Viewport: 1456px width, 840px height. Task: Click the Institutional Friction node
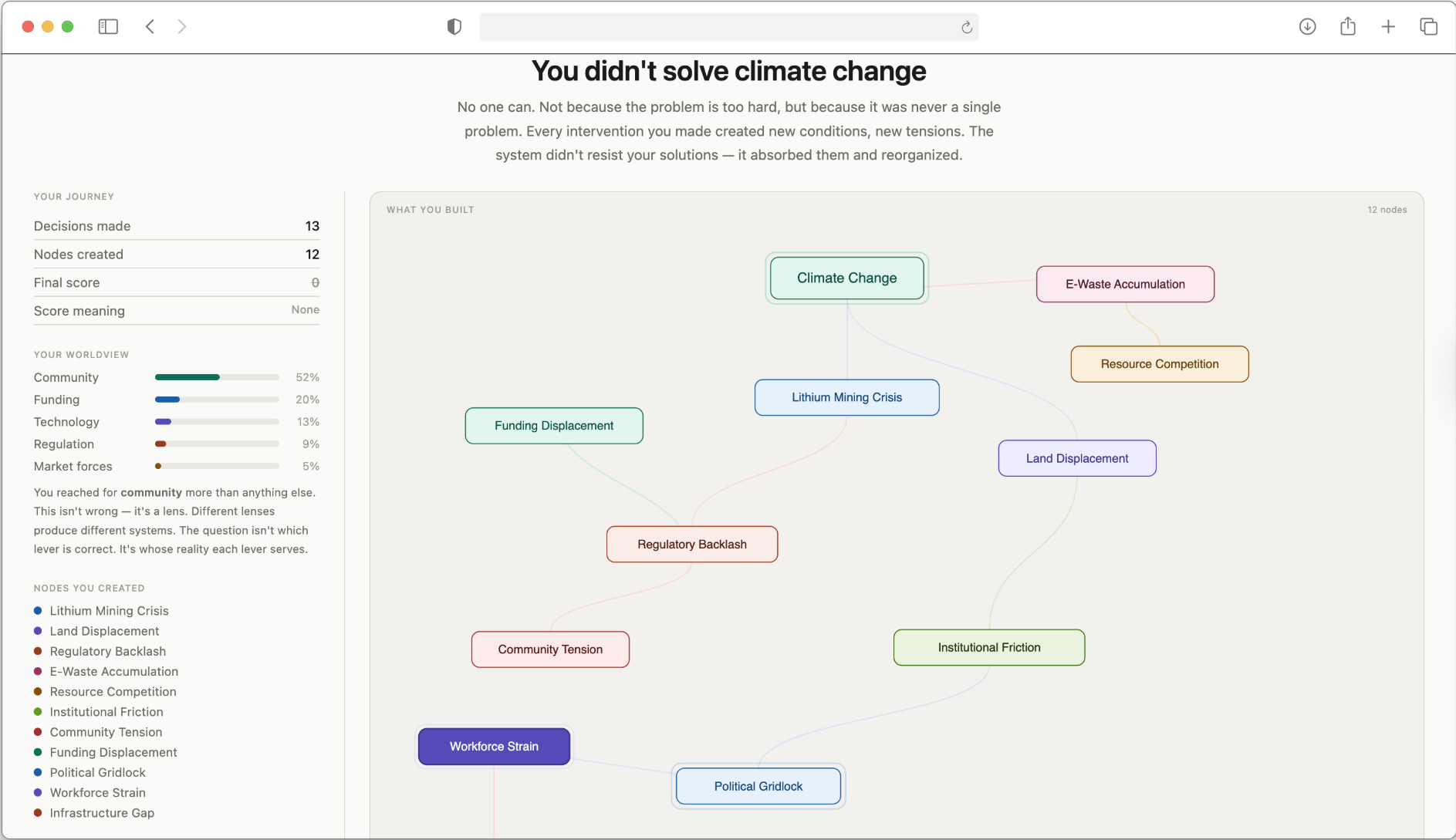tap(989, 647)
